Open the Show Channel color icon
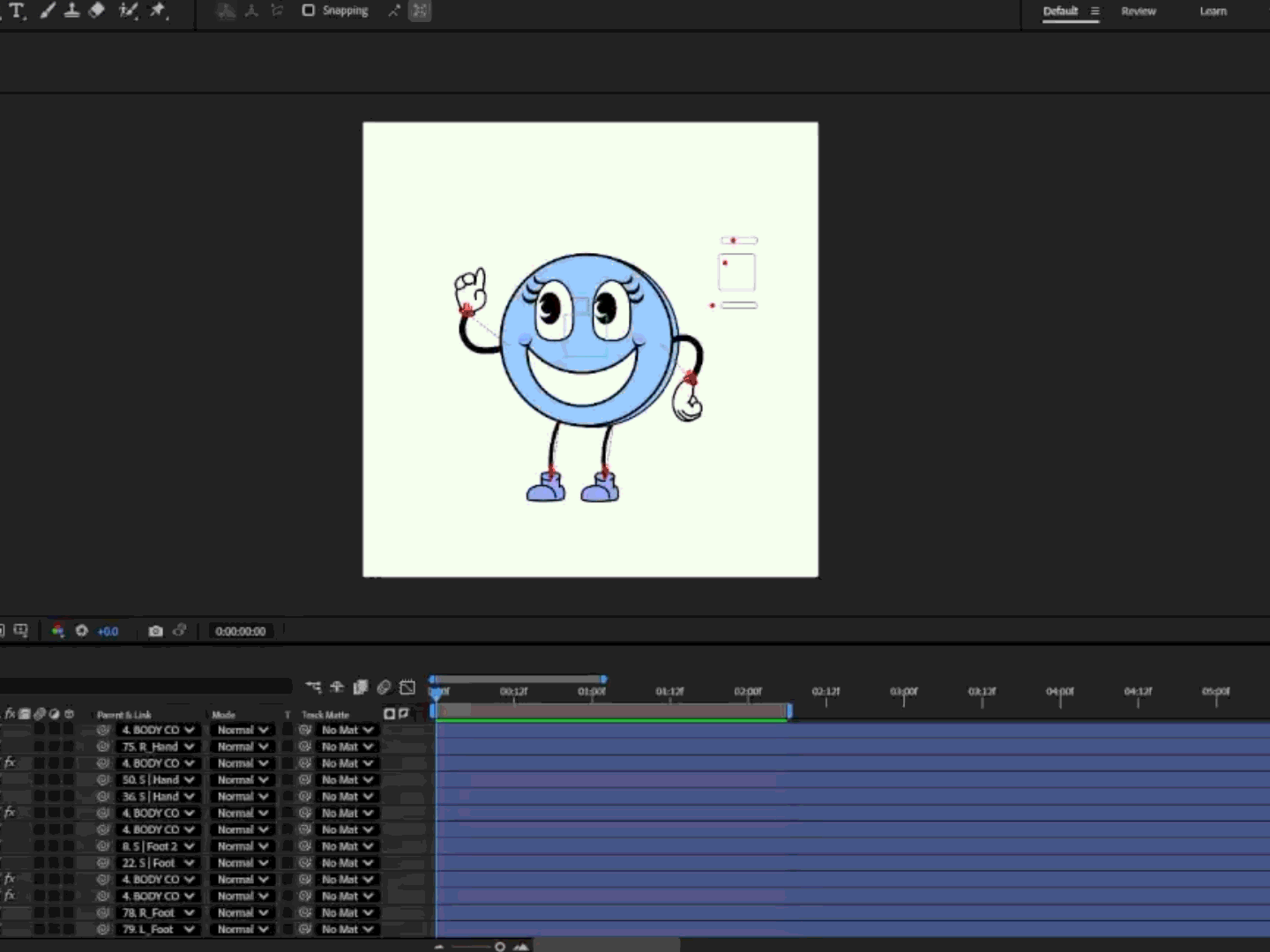This screenshot has width=1270, height=952. pyautogui.click(x=58, y=631)
